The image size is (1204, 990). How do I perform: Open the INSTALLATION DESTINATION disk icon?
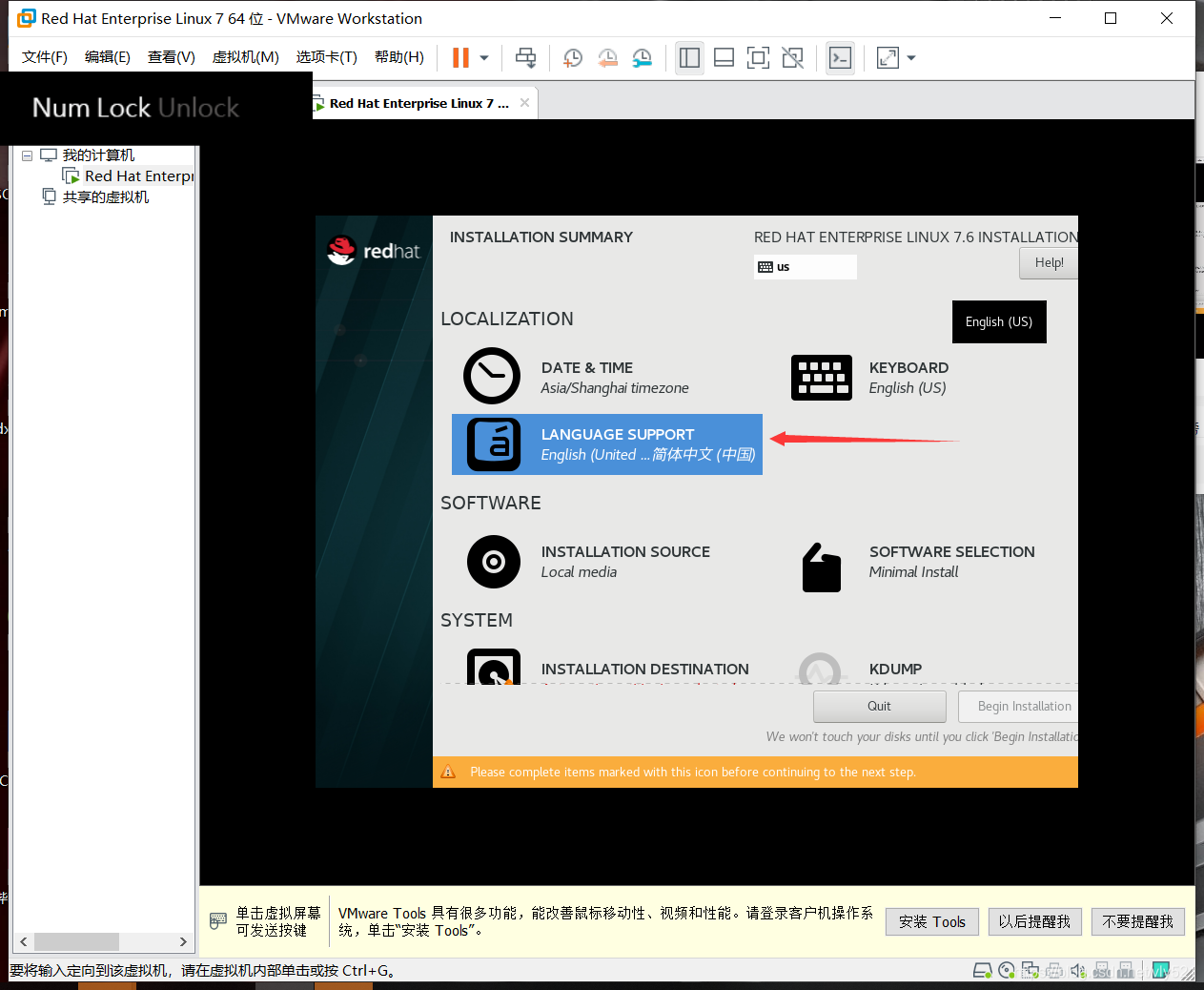coord(494,667)
